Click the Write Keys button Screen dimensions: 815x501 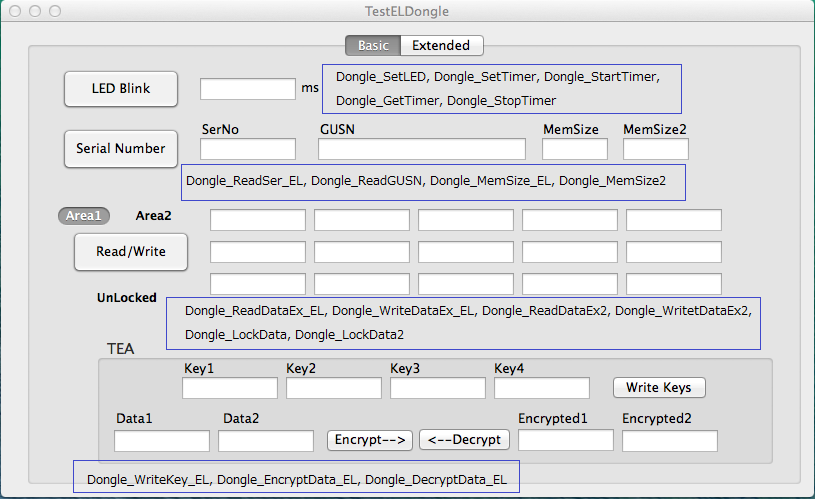(659, 388)
